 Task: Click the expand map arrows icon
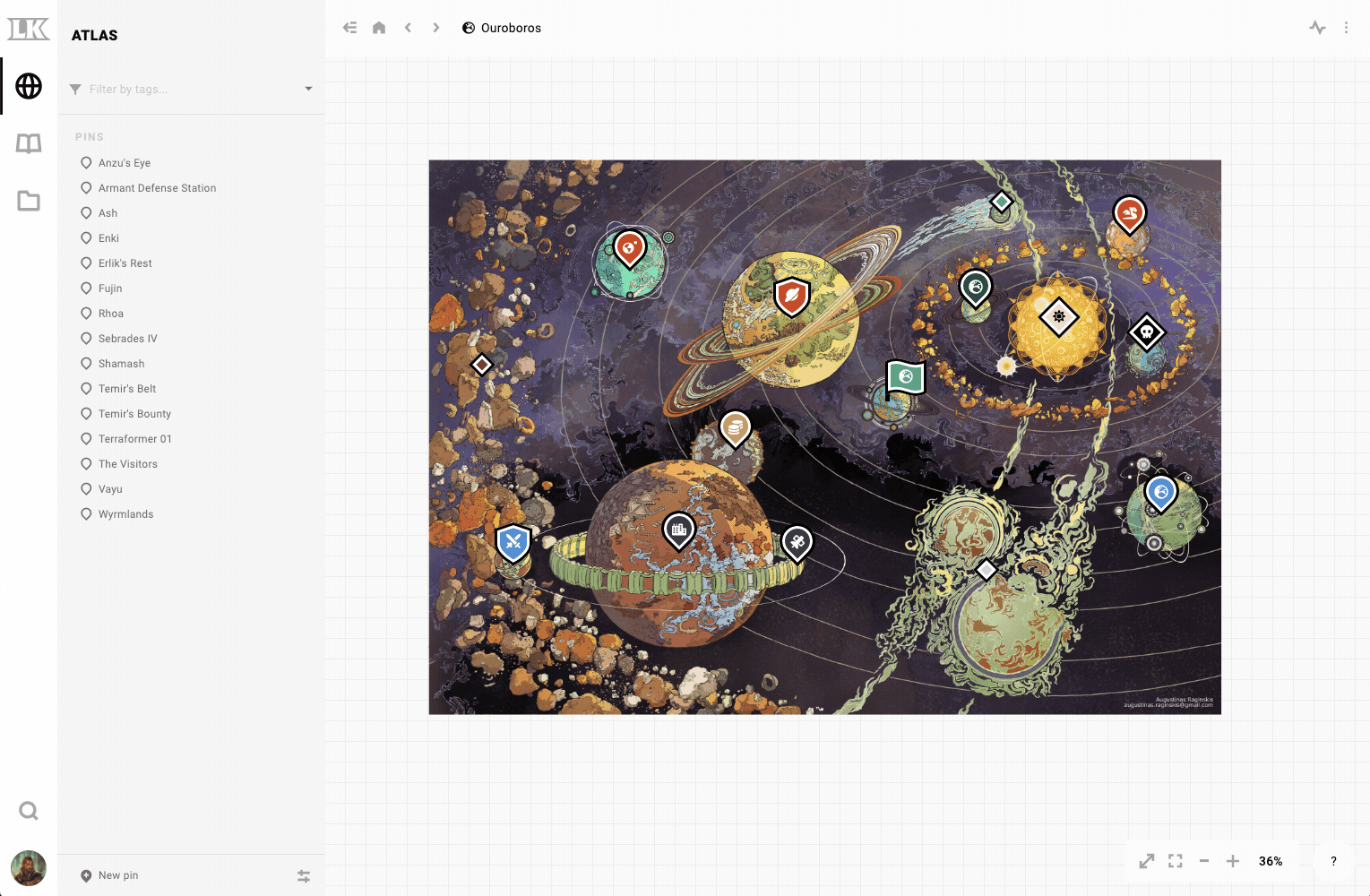pyautogui.click(x=1147, y=861)
